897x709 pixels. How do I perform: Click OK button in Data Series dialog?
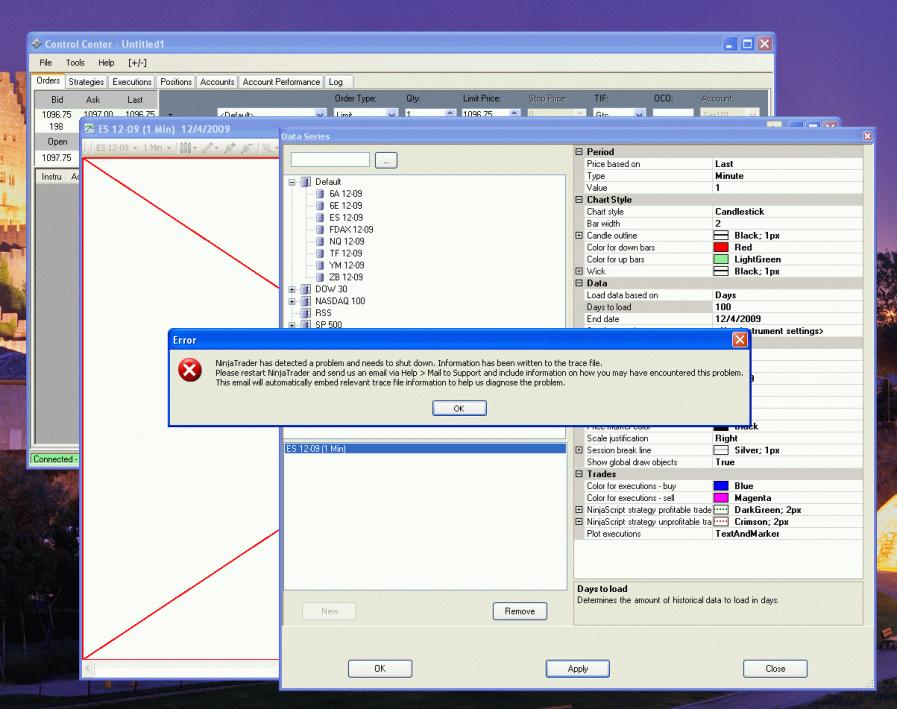tap(380, 668)
